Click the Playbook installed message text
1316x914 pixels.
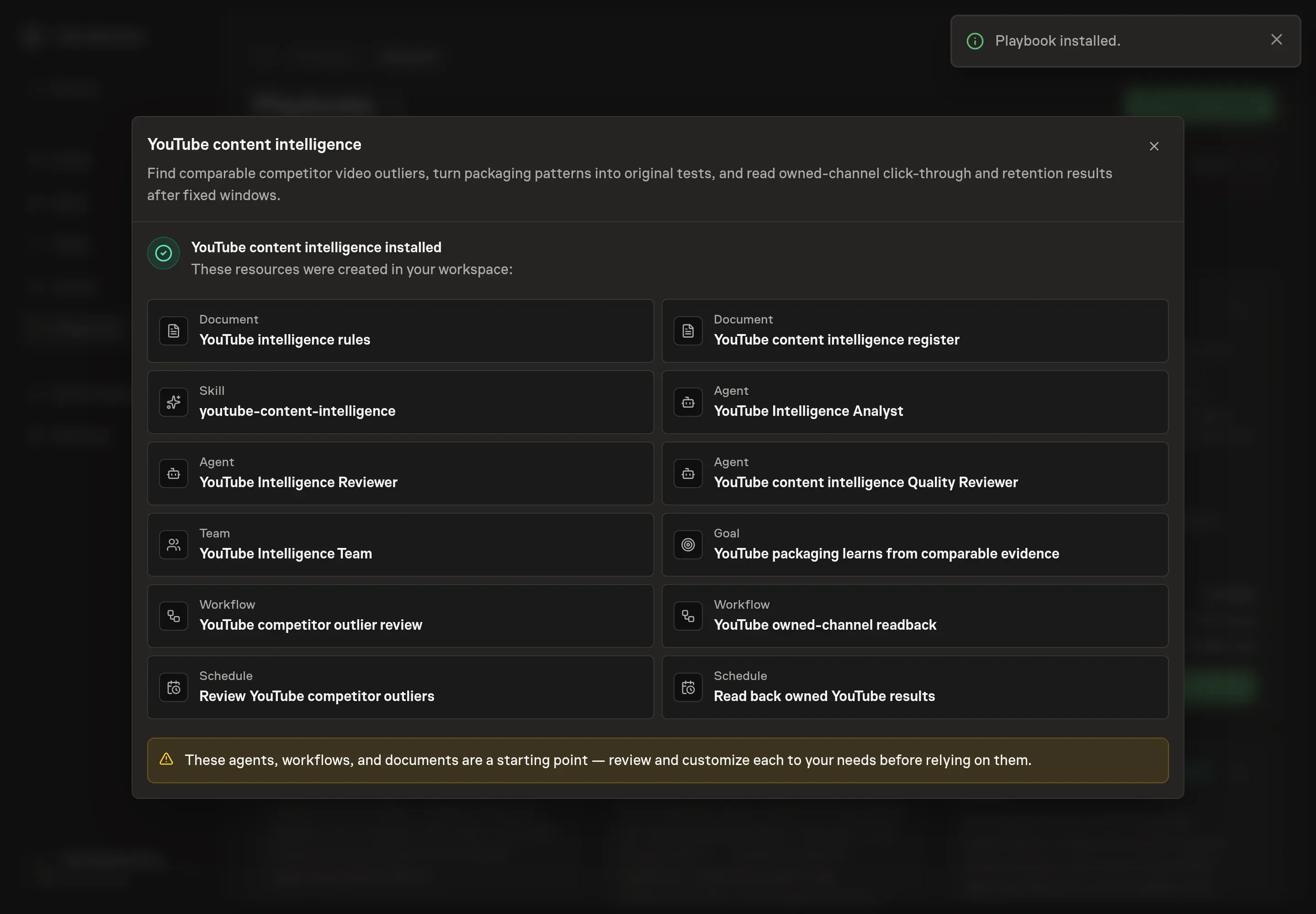pyautogui.click(x=1057, y=41)
